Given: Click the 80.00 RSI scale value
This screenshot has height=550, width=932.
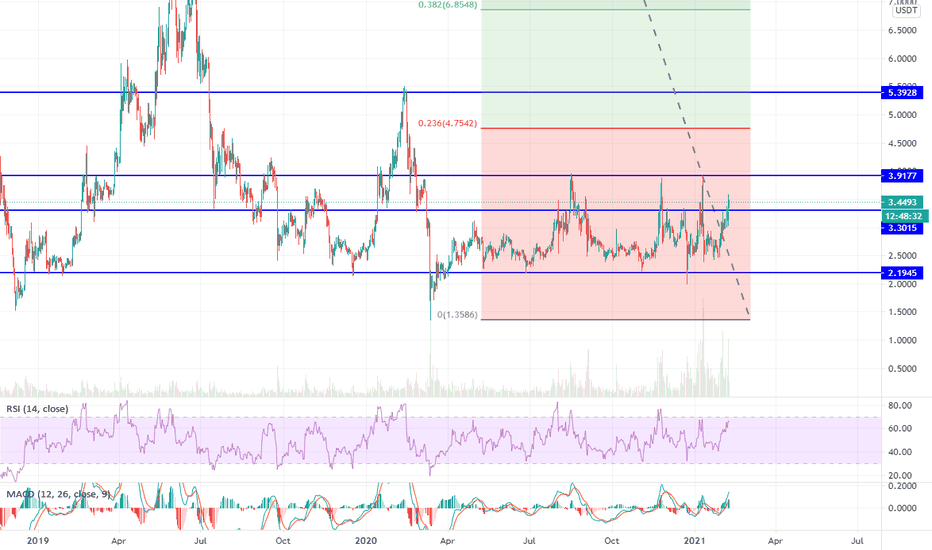Looking at the screenshot, I should coord(900,406).
